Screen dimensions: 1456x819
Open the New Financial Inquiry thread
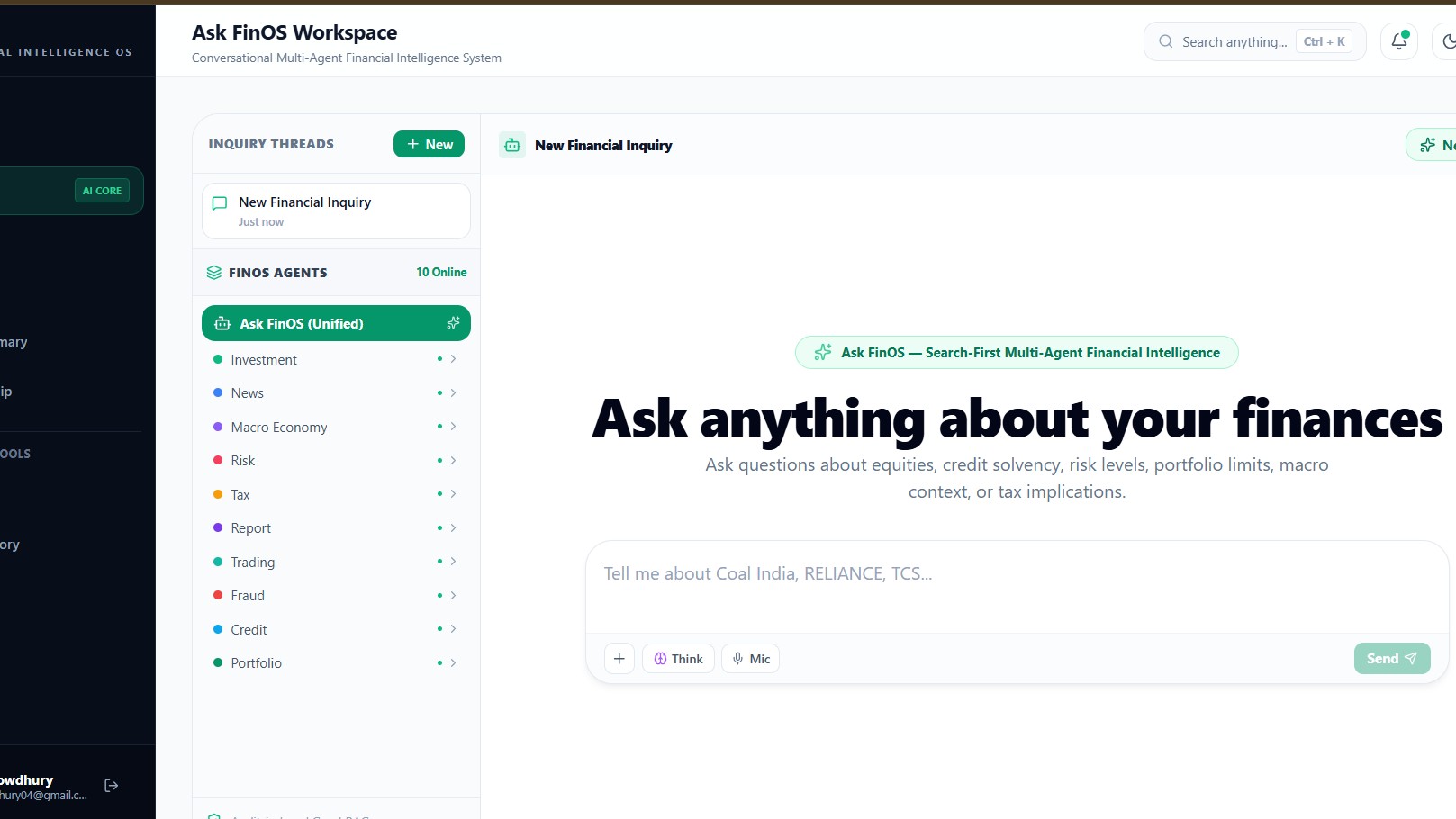(x=336, y=211)
